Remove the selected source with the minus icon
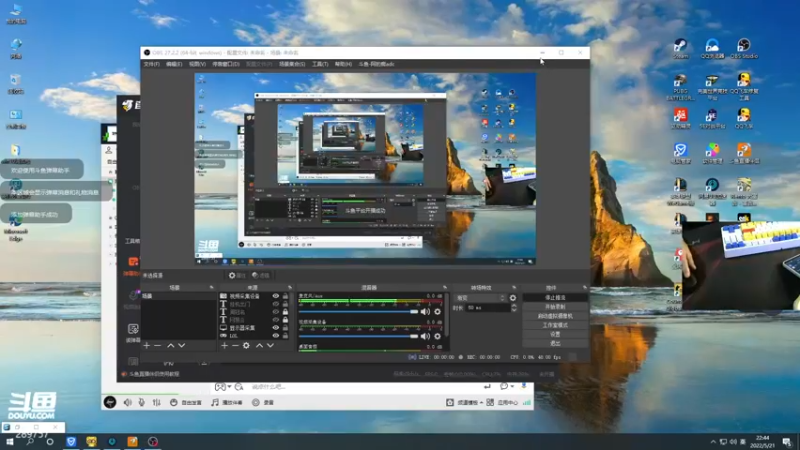 pyautogui.click(x=235, y=345)
